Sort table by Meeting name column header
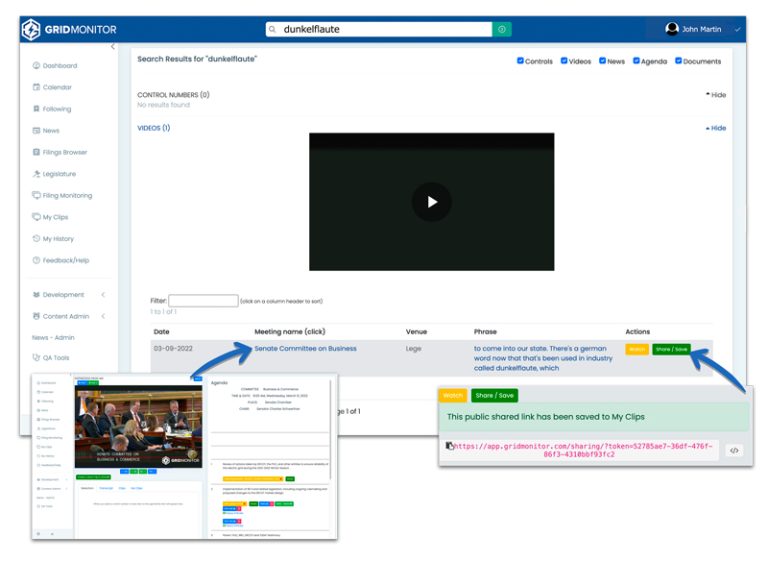The height and width of the screenshot is (561, 768). [289, 332]
